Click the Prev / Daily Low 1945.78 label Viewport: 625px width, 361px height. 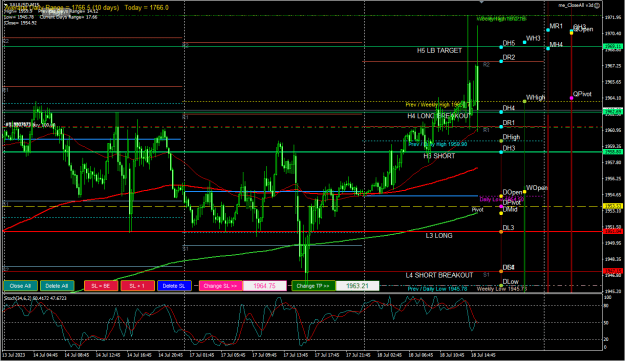437,288
